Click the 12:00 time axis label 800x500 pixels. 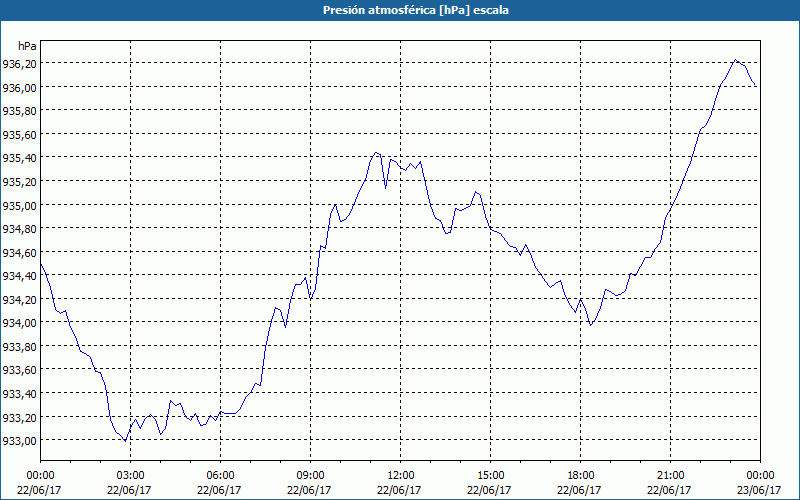400,475
